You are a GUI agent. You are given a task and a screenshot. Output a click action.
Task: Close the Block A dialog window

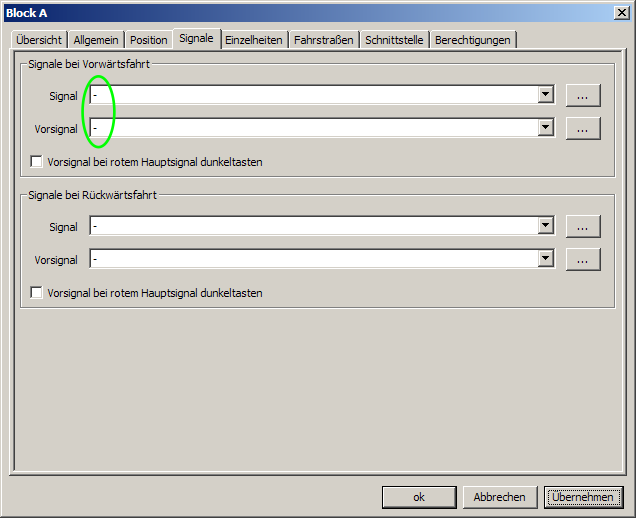point(621,12)
